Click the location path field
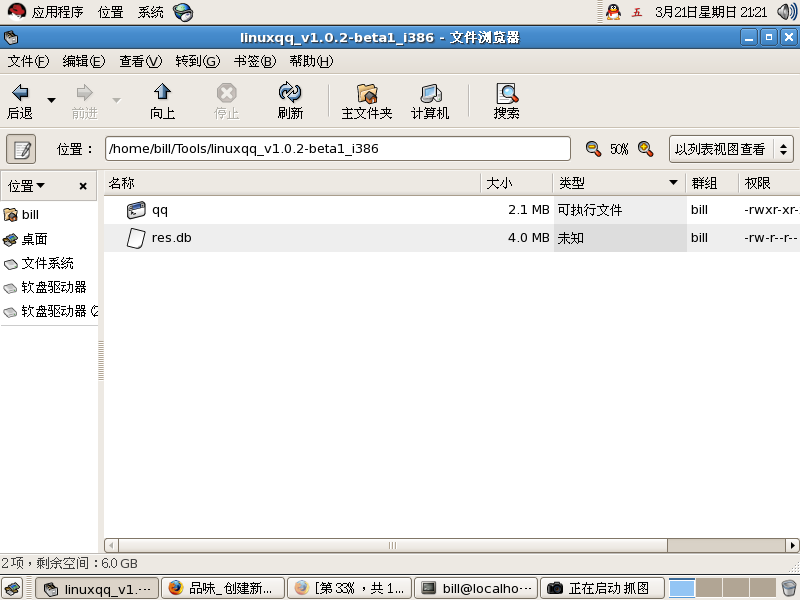This screenshot has width=800, height=600. point(337,148)
